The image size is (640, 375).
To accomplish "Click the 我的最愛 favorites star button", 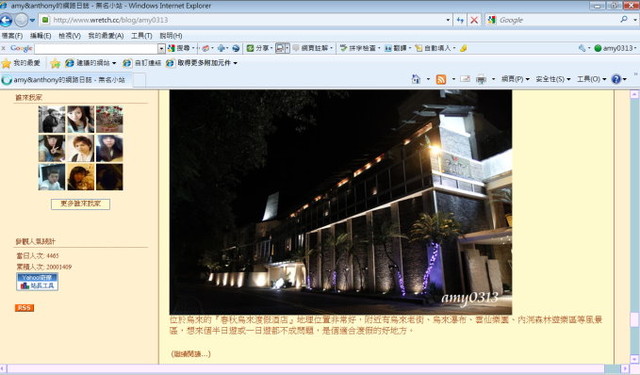I will coord(21,63).
